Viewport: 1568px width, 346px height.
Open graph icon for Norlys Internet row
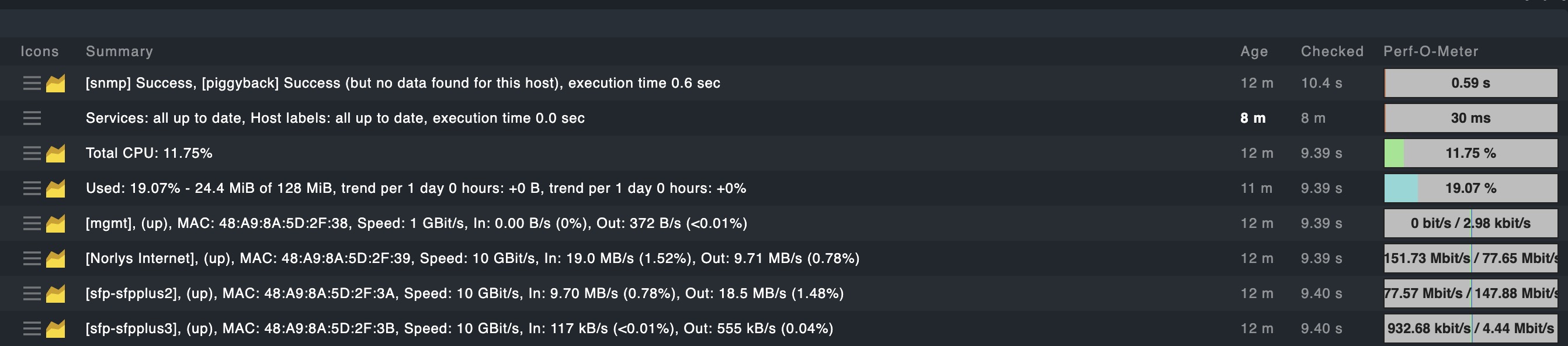tap(55, 259)
